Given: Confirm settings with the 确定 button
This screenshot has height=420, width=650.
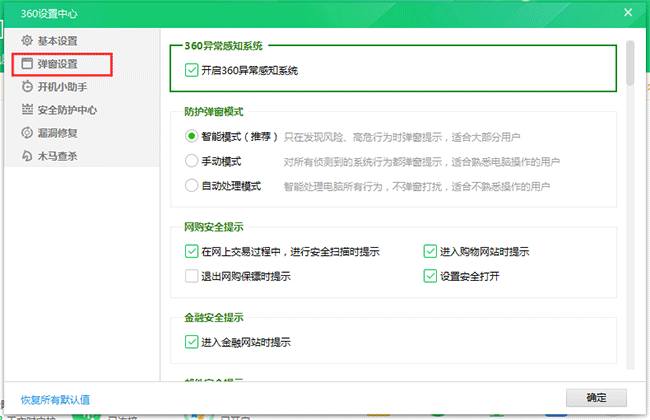Looking at the screenshot, I should (596, 398).
